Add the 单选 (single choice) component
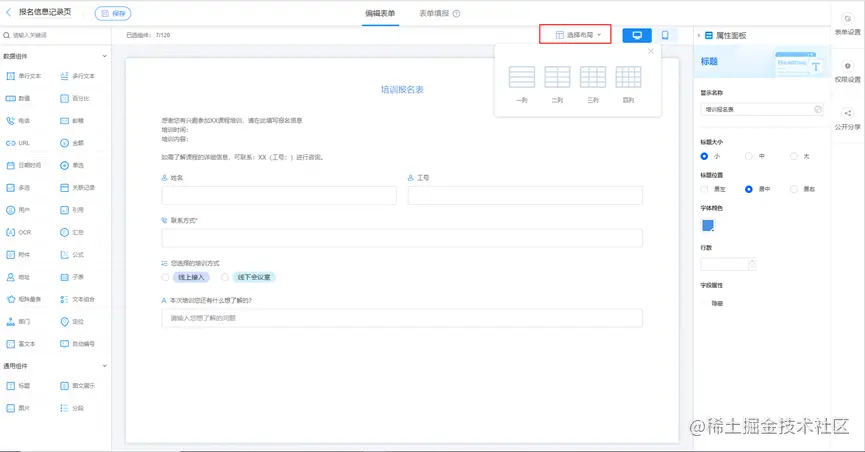The height and width of the screenshot is (452, 865). coord(72,165)
